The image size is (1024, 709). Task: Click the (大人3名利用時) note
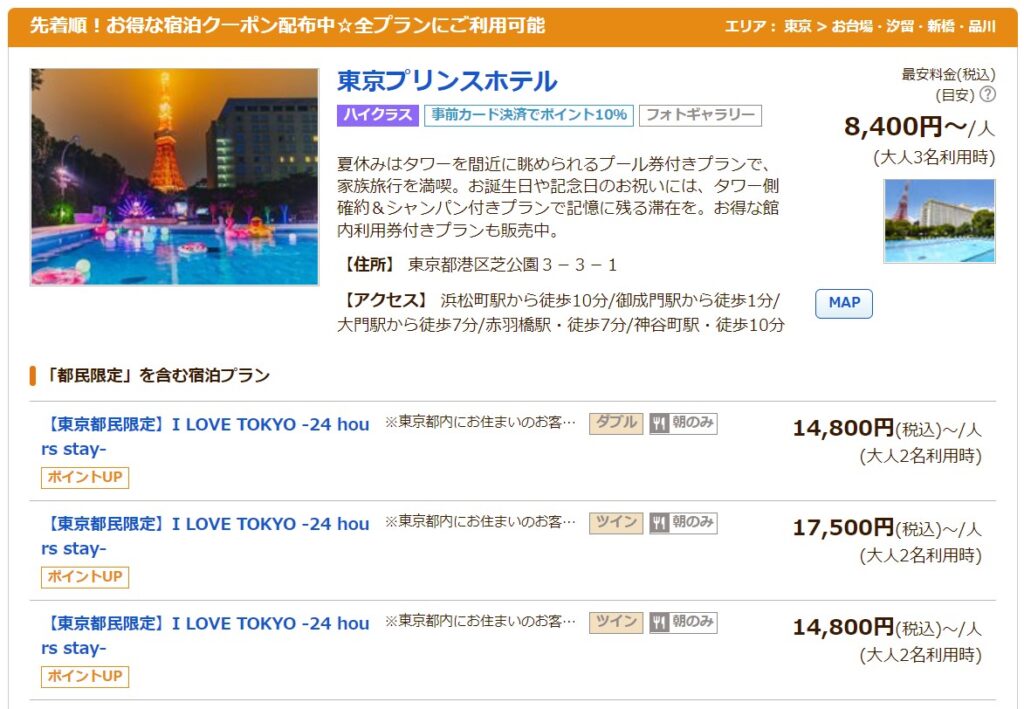[934, 158]
